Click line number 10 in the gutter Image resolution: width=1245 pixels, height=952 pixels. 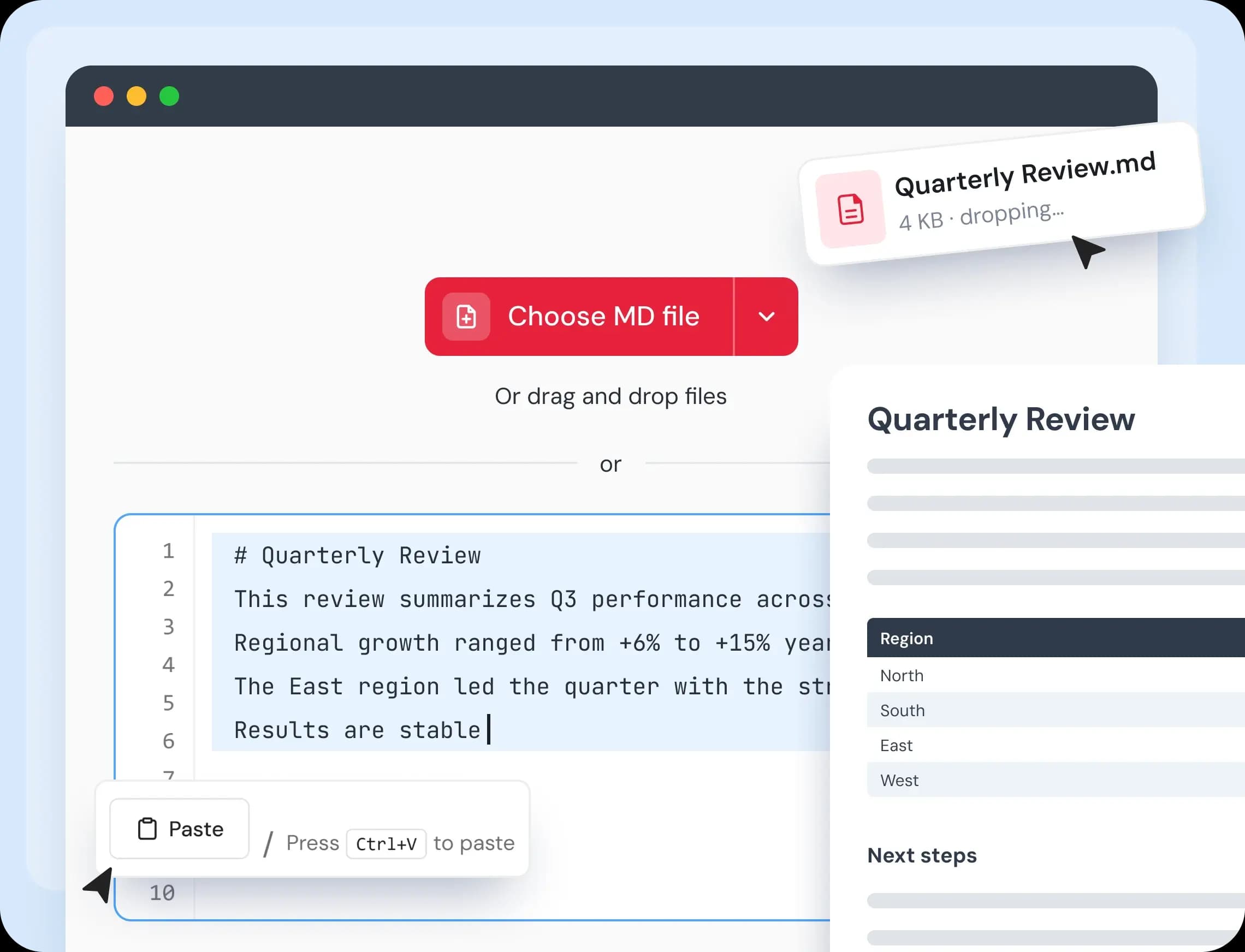(162, 893)
